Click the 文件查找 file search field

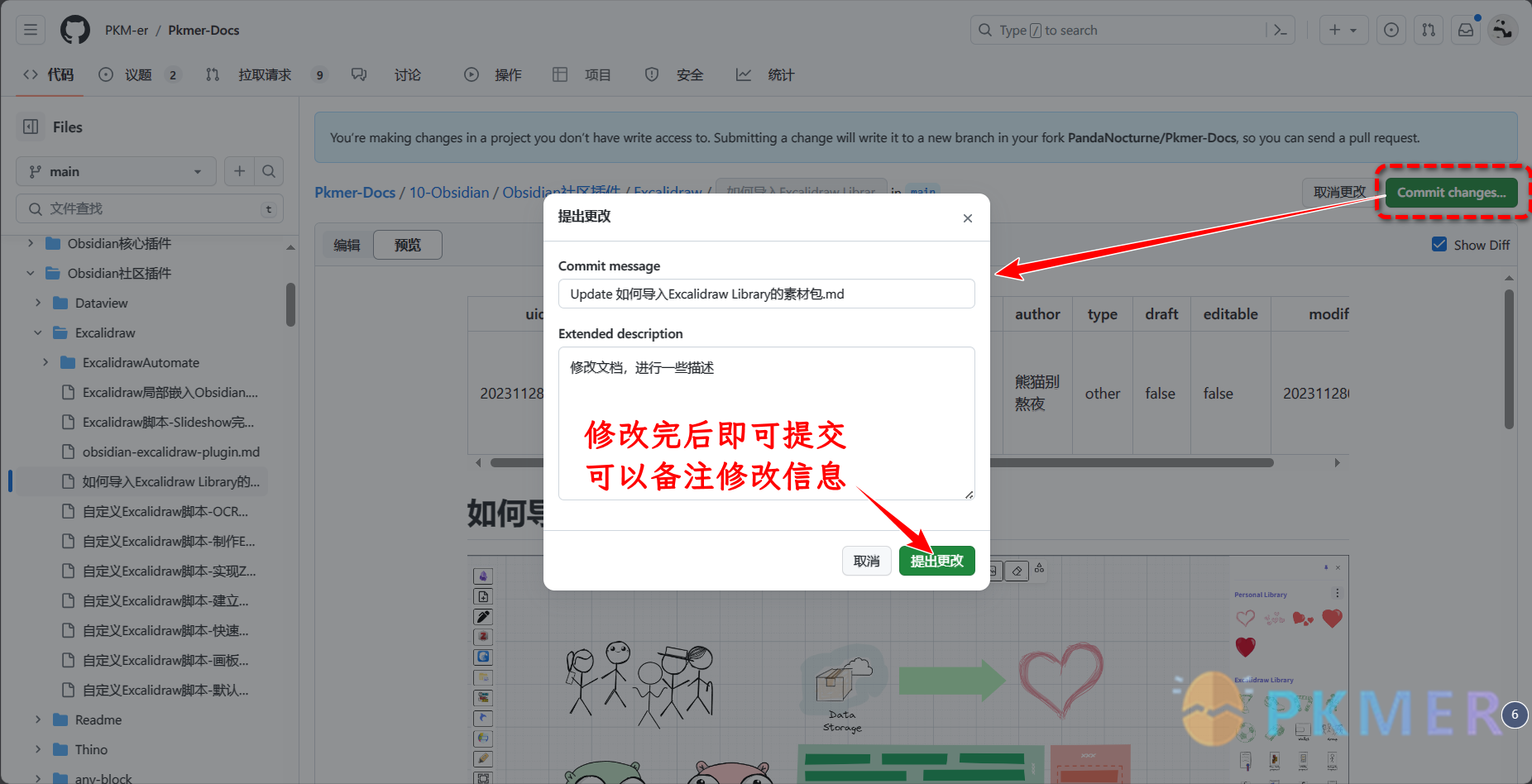point(150,208)
